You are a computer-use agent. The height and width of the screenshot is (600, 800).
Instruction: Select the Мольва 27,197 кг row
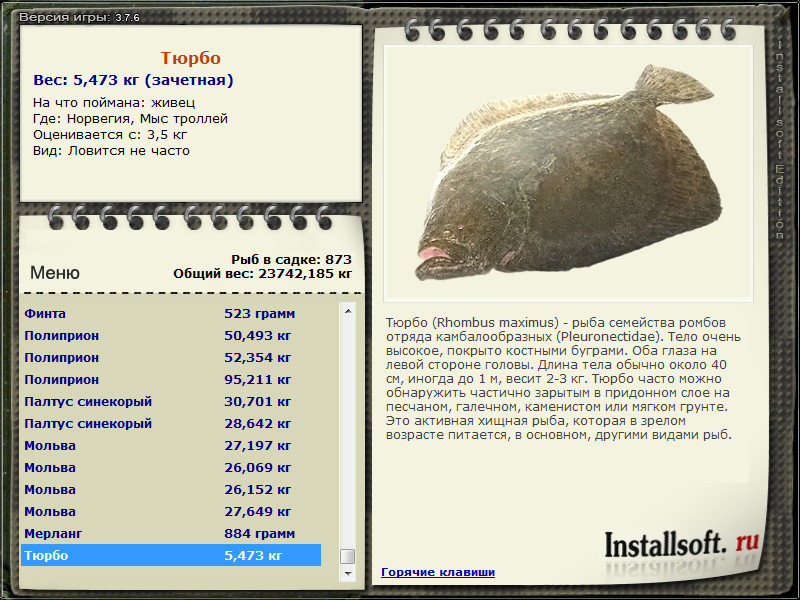(171, 445)
